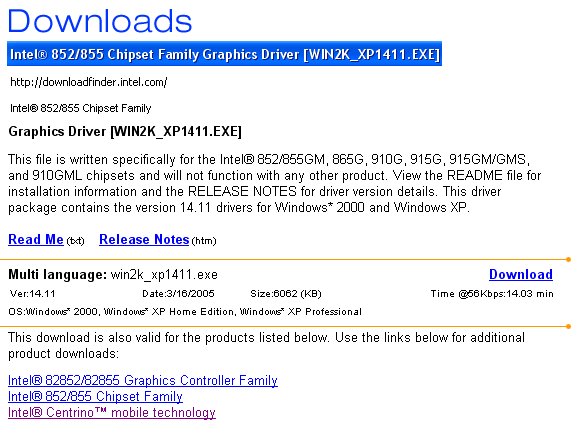This screenshot has width=582, height=434.
Task: Click the Downloads page heading
Action: pos(100,21)
